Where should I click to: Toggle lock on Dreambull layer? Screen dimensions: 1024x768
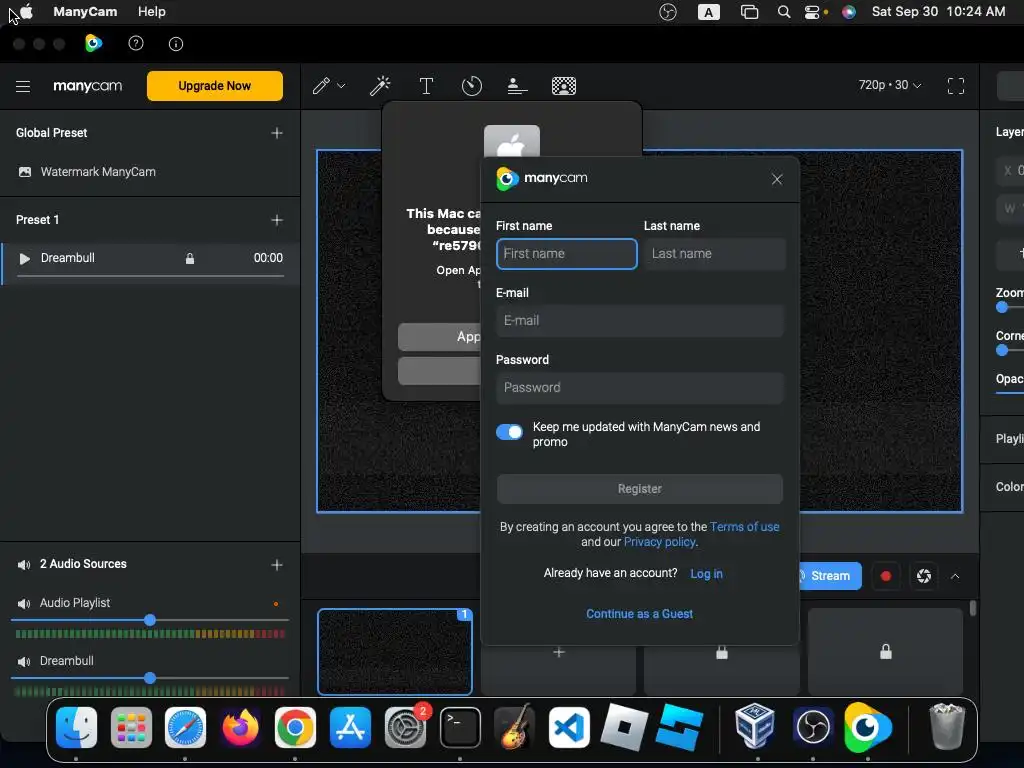coord(189,259)
